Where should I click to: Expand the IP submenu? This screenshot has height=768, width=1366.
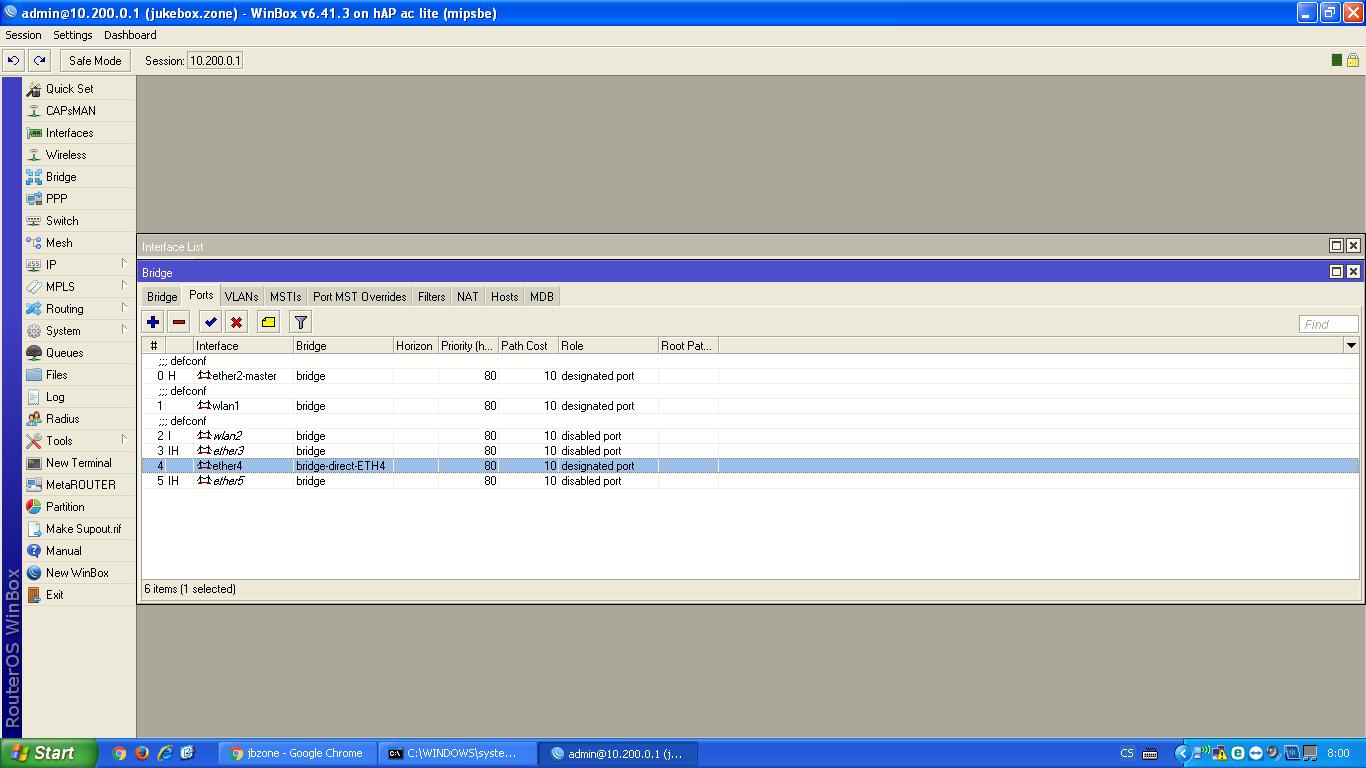tap(79, 265)
